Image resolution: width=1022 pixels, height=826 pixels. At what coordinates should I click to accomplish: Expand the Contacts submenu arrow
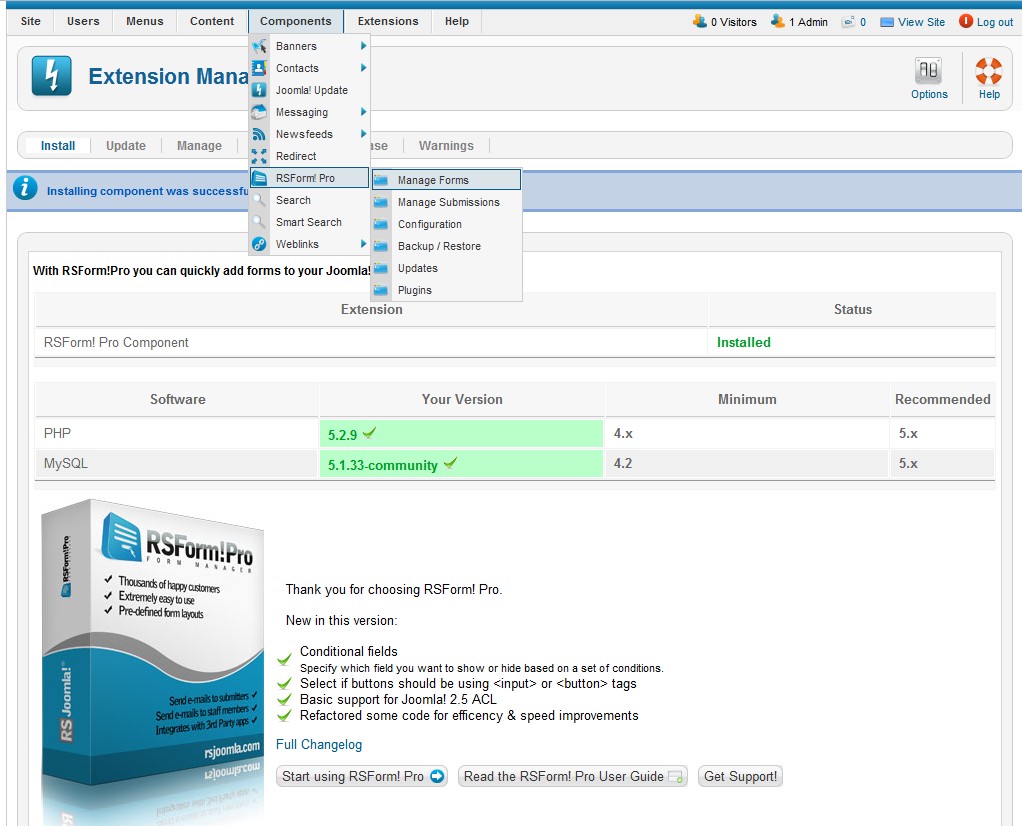(364, 68)
